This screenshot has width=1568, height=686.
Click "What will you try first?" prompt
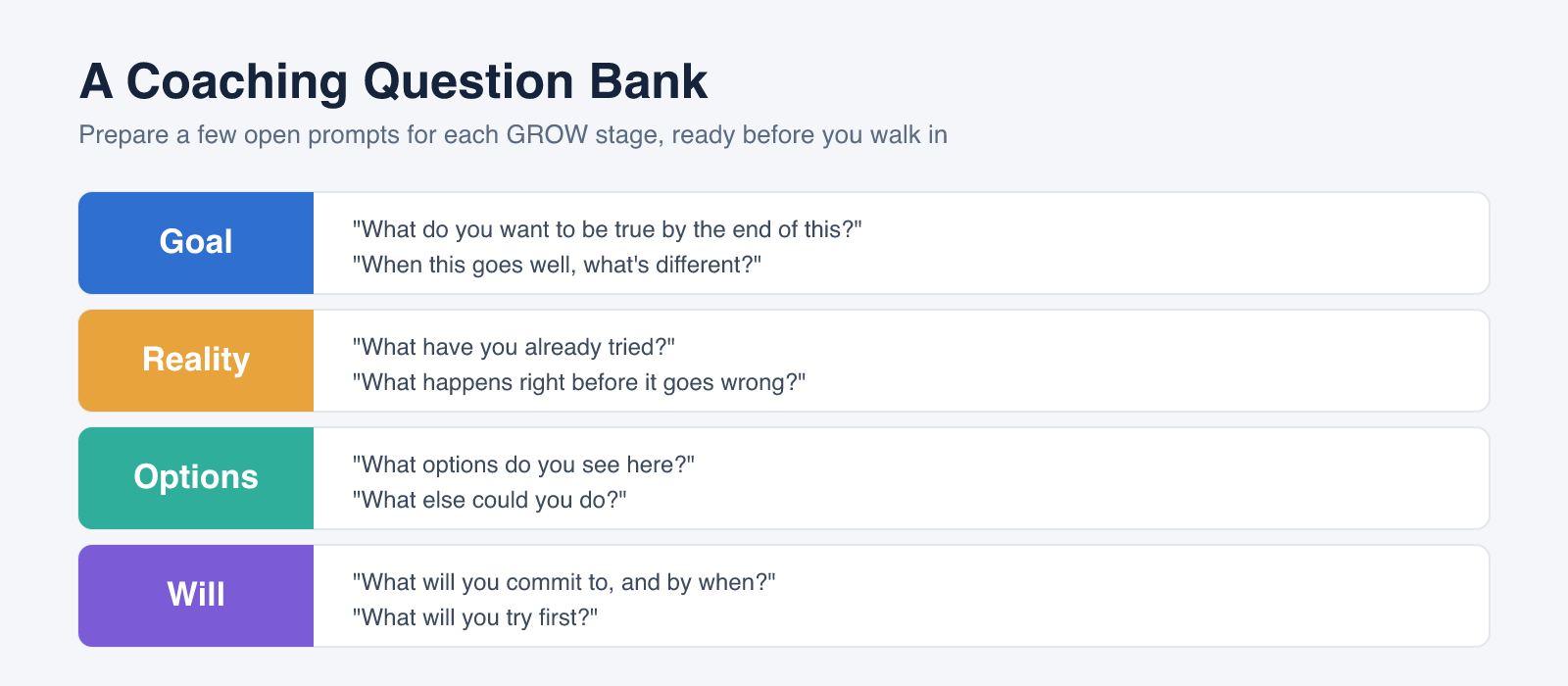point(474,617)
